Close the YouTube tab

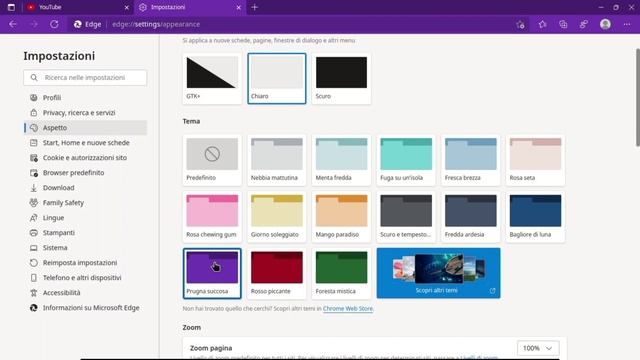point(127,7)
